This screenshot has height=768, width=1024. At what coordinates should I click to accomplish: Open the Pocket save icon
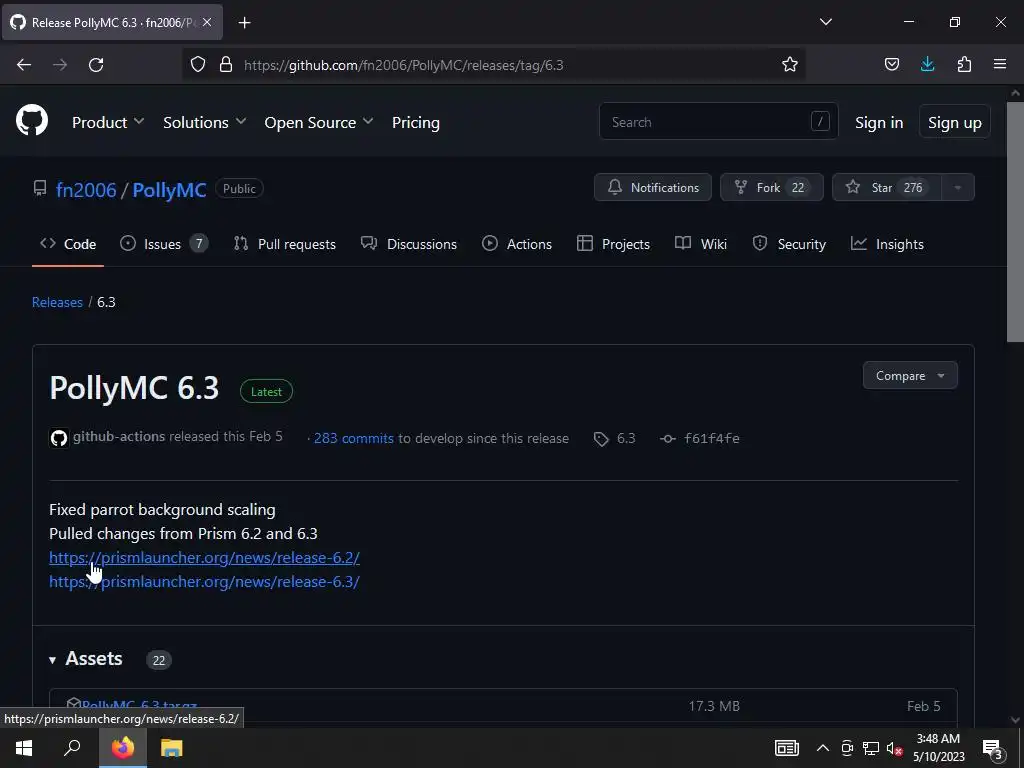(x=891, y=65)
